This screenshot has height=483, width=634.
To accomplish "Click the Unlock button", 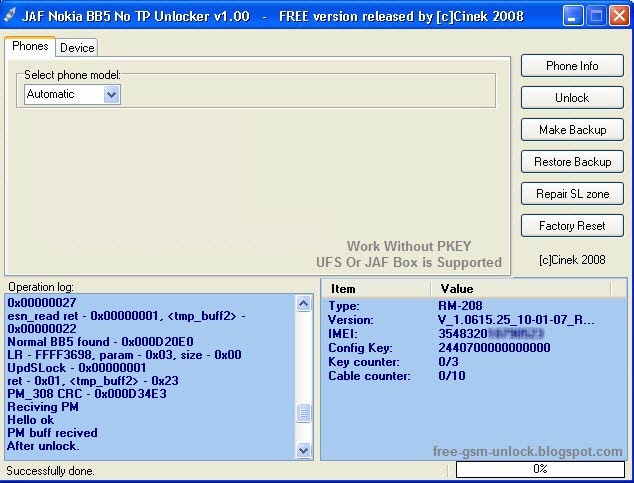I will point(572,98).
